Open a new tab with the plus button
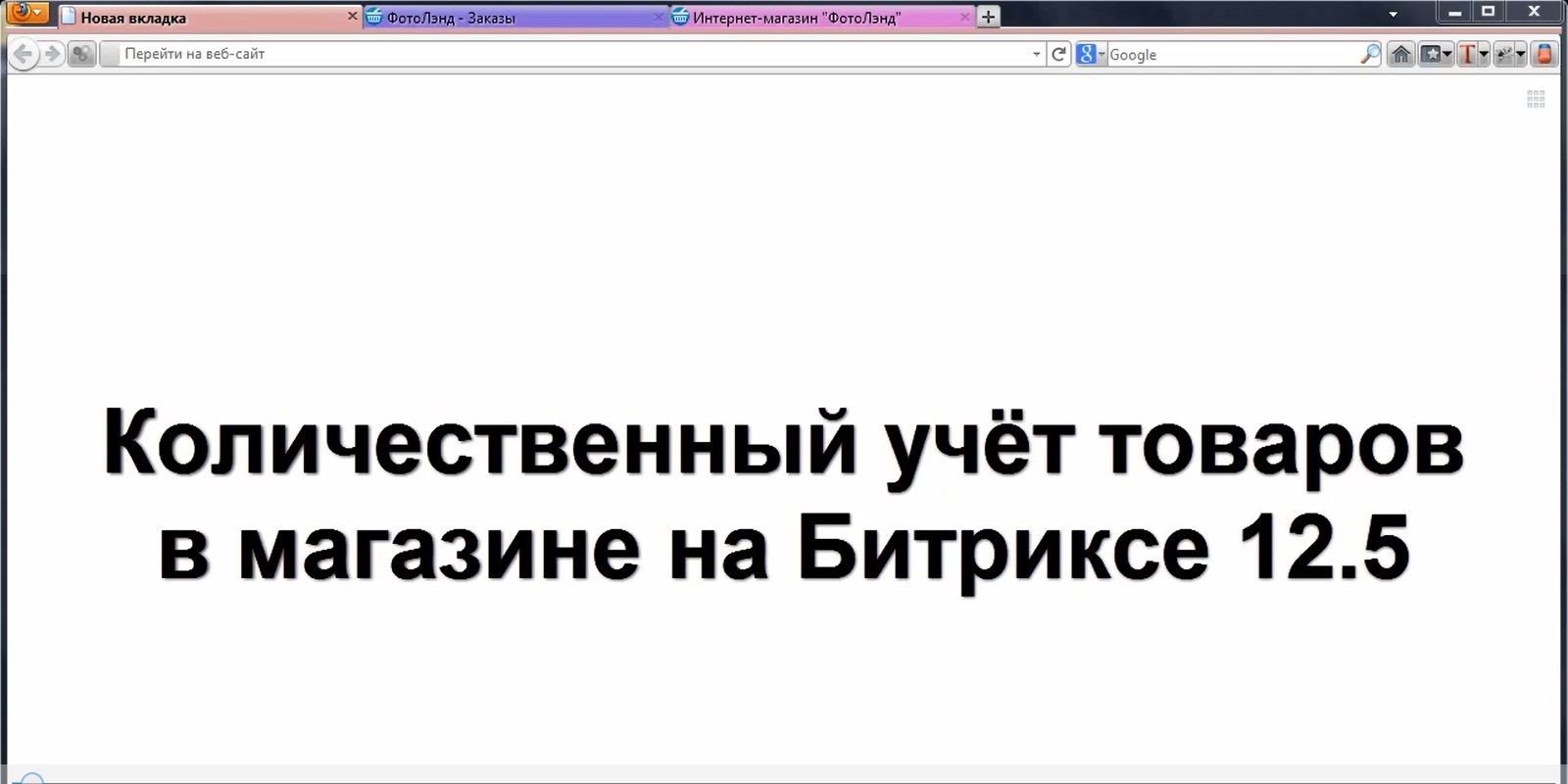The width and height of the screenshot is (1568, 784). (989, 17)
